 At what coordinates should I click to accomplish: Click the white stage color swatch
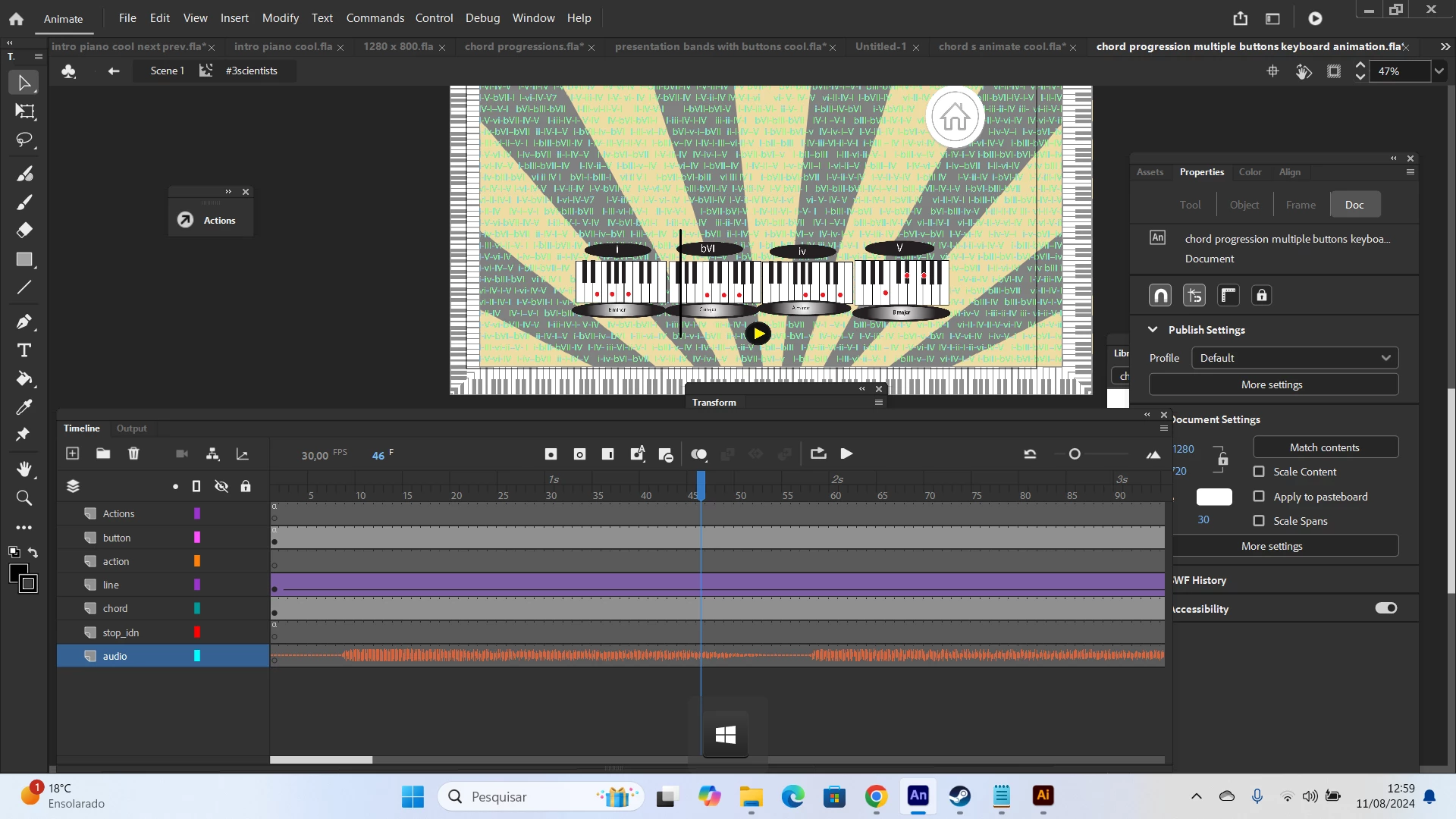pyautogui.click(x=1213, y=497)
